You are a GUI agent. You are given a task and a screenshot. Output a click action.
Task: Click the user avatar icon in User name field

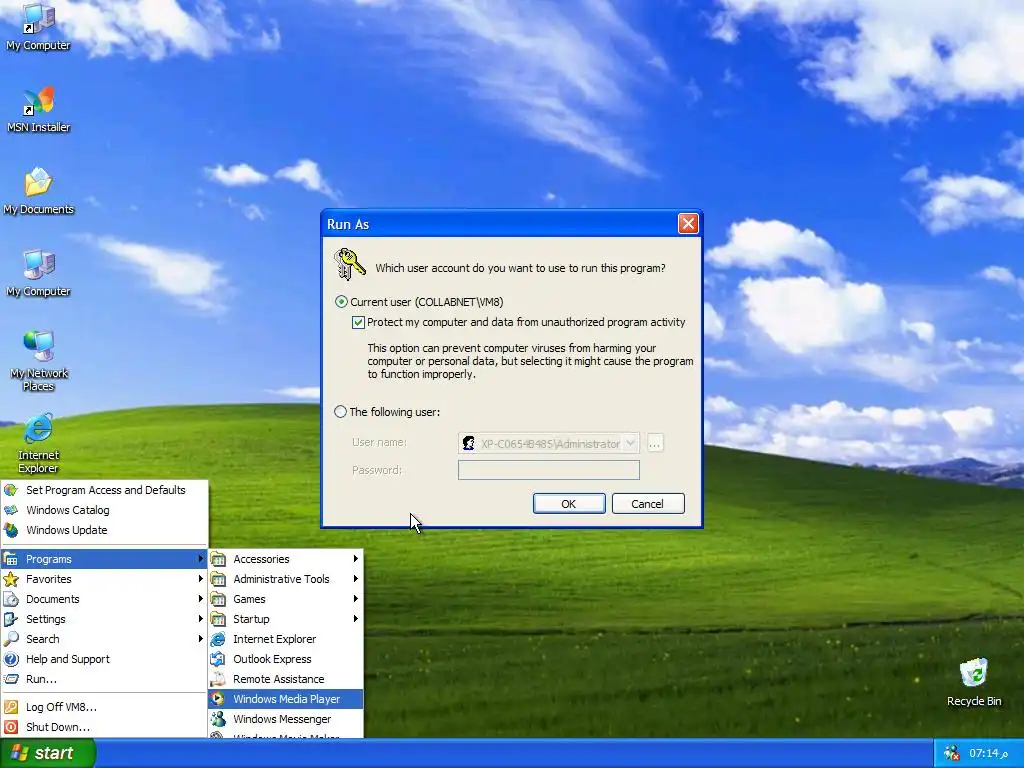(468, 443)
